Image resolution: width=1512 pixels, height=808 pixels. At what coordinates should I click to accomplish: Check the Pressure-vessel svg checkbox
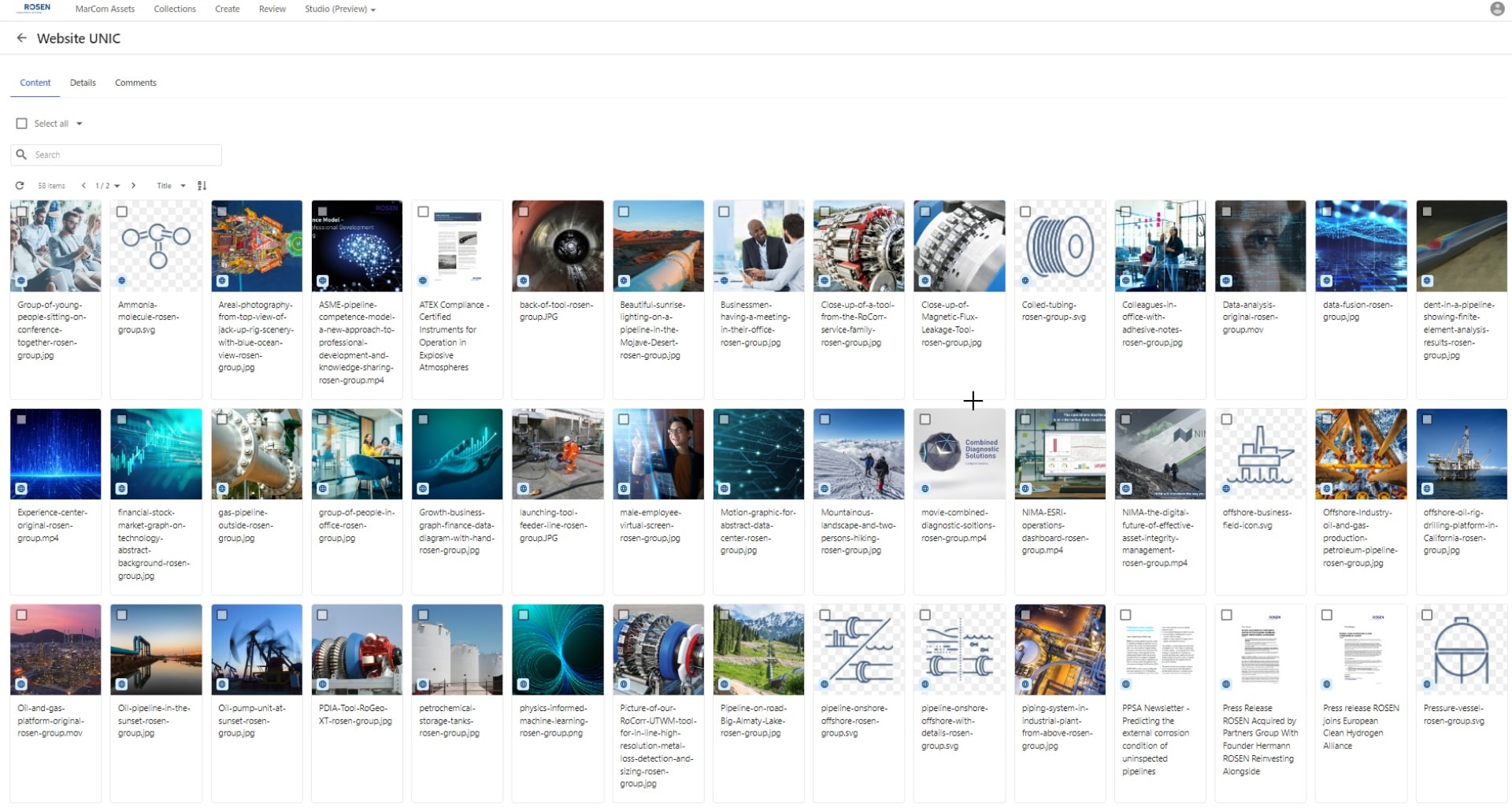(1427, 615)
